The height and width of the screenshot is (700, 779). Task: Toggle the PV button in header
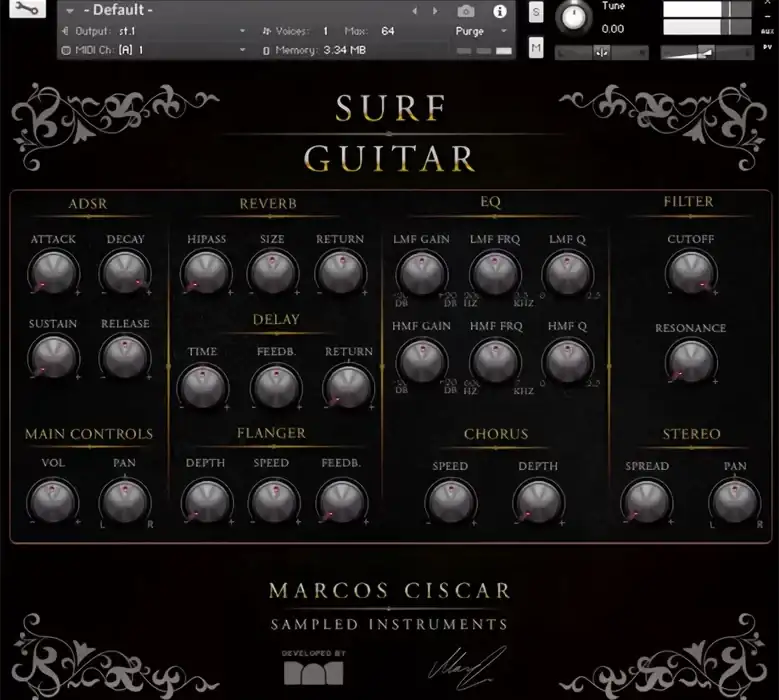(x=767, y=48)
